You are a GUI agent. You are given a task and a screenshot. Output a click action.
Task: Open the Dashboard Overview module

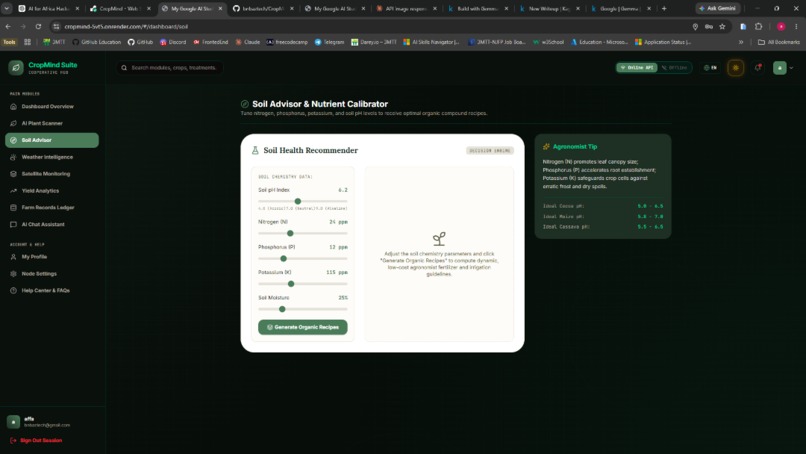[48, 106]
